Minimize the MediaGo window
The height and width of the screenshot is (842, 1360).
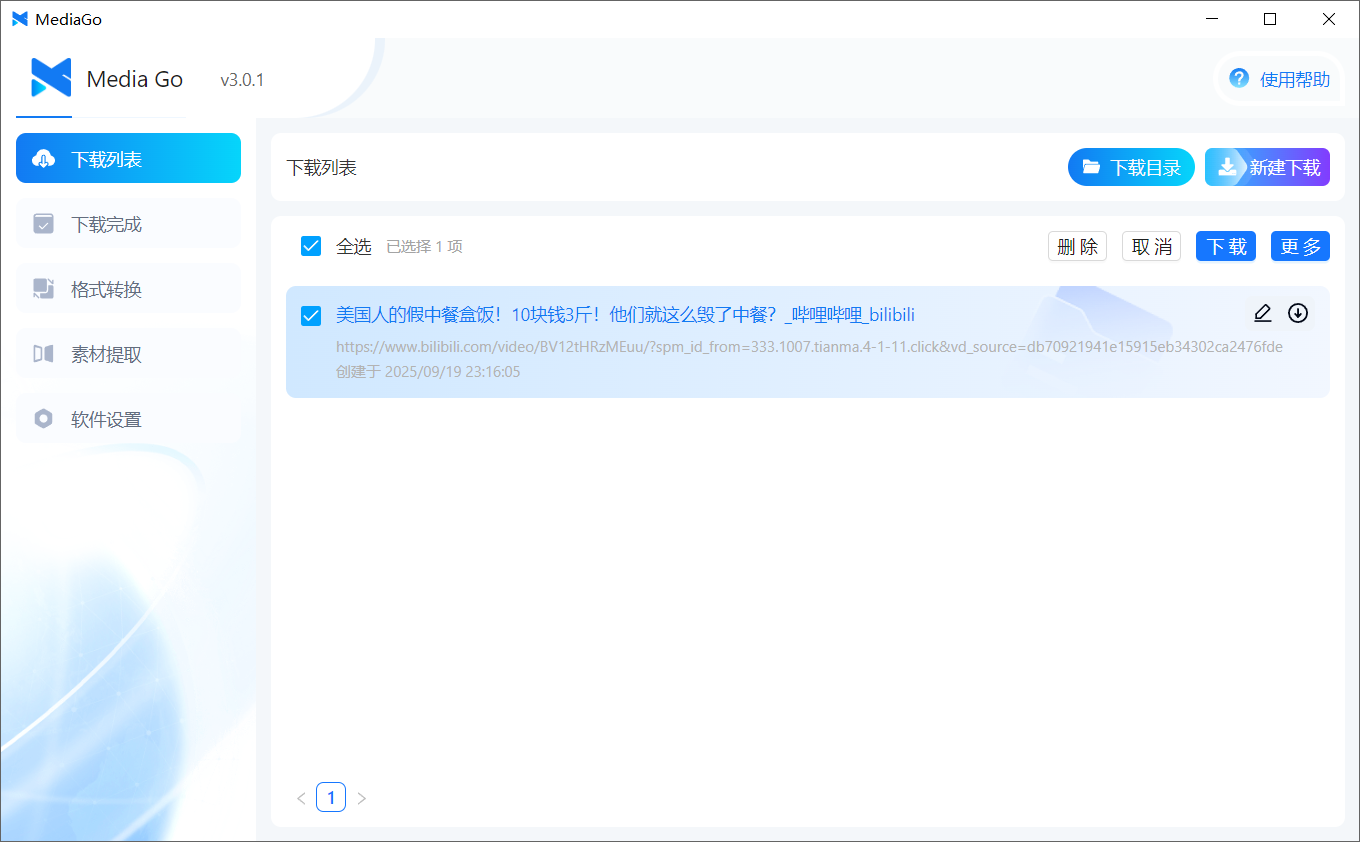coord(1211,19)
